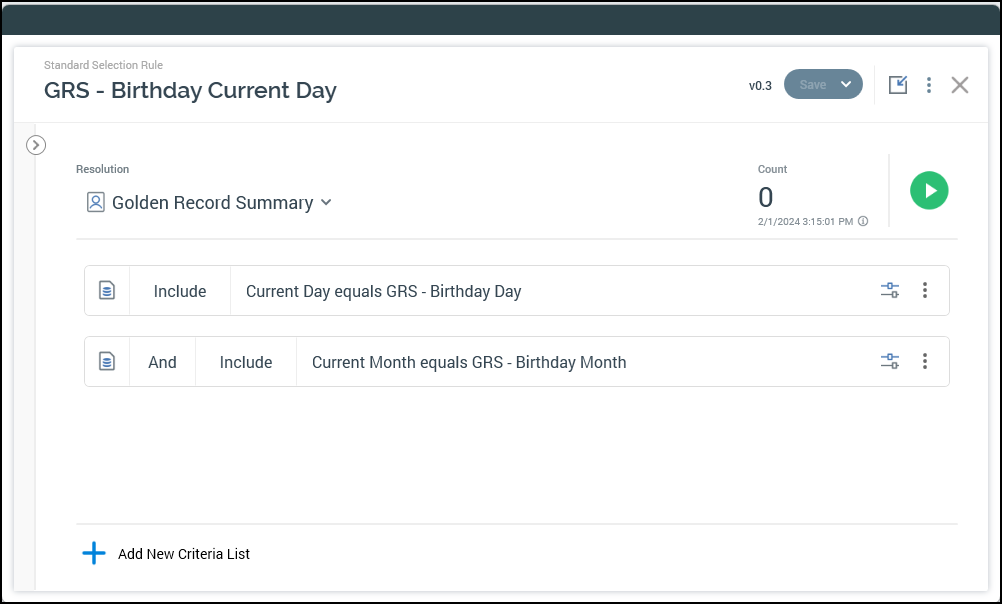Close the selection rule panel
This screenshot has height=604, width=1002.
point(960,85)
